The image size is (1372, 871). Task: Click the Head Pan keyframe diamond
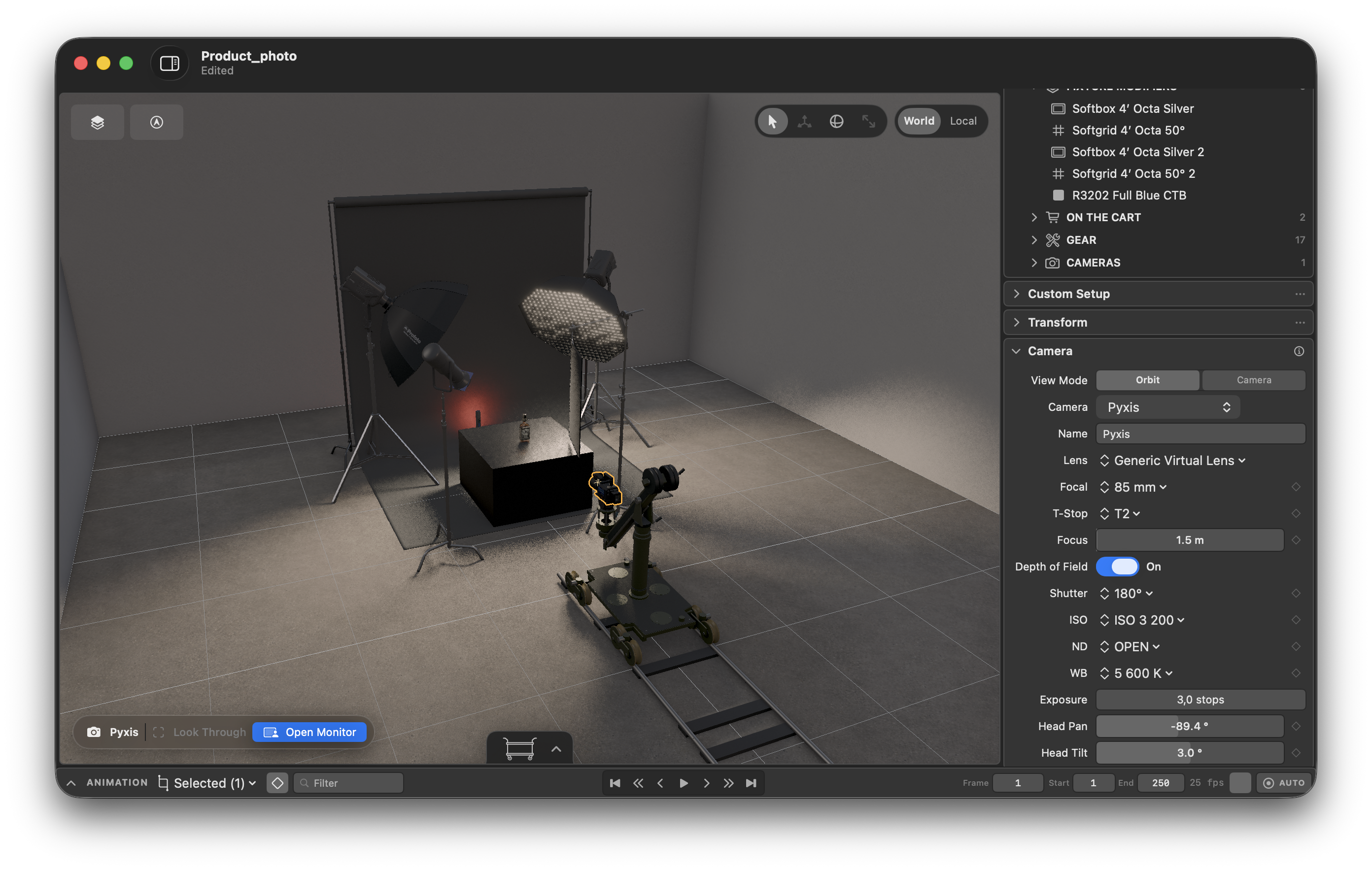pos(1296,726)
